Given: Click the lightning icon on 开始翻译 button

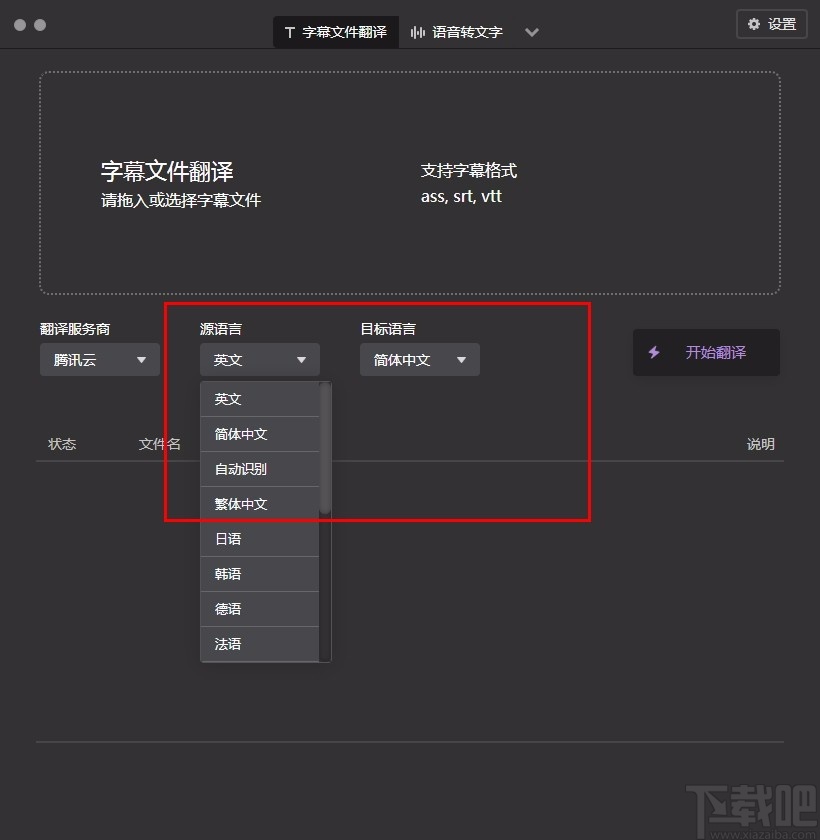Looking at the screenshot, I should (x=655, y=352).
